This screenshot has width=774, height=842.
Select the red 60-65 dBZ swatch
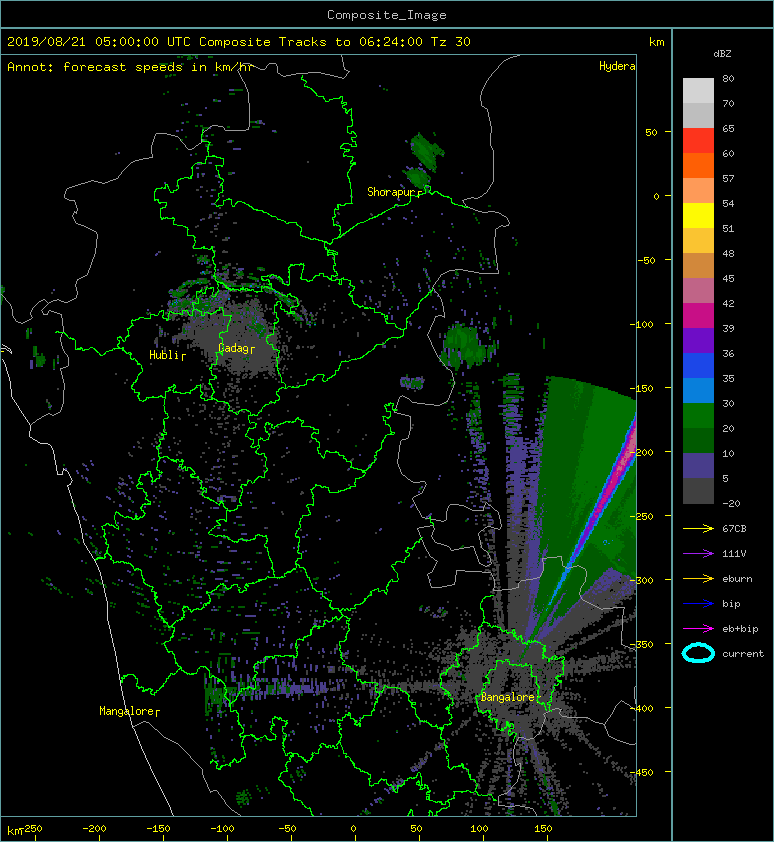pyautogui.click(x=698, y=140)
